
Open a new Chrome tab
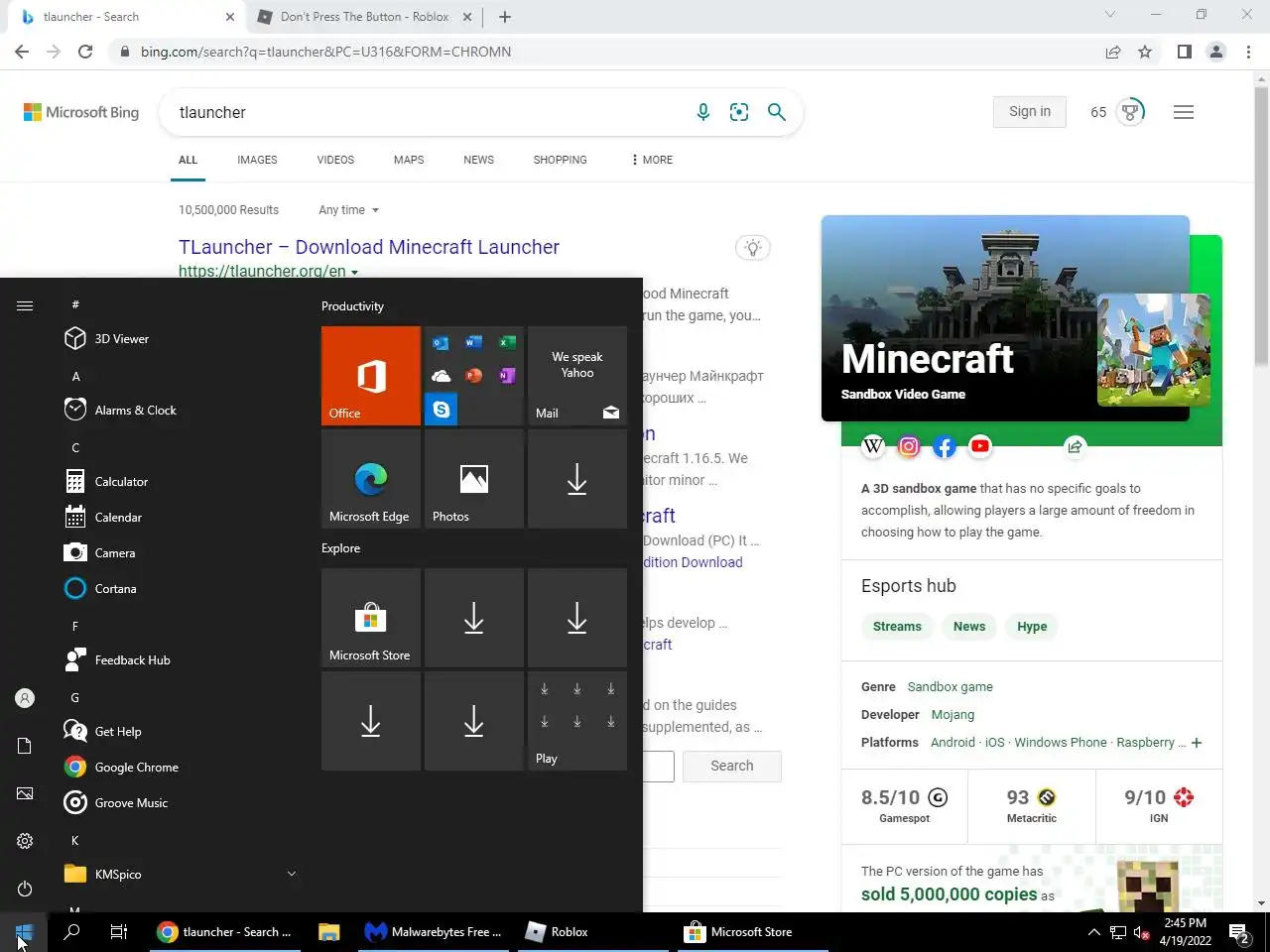click(x=505, y=17)
